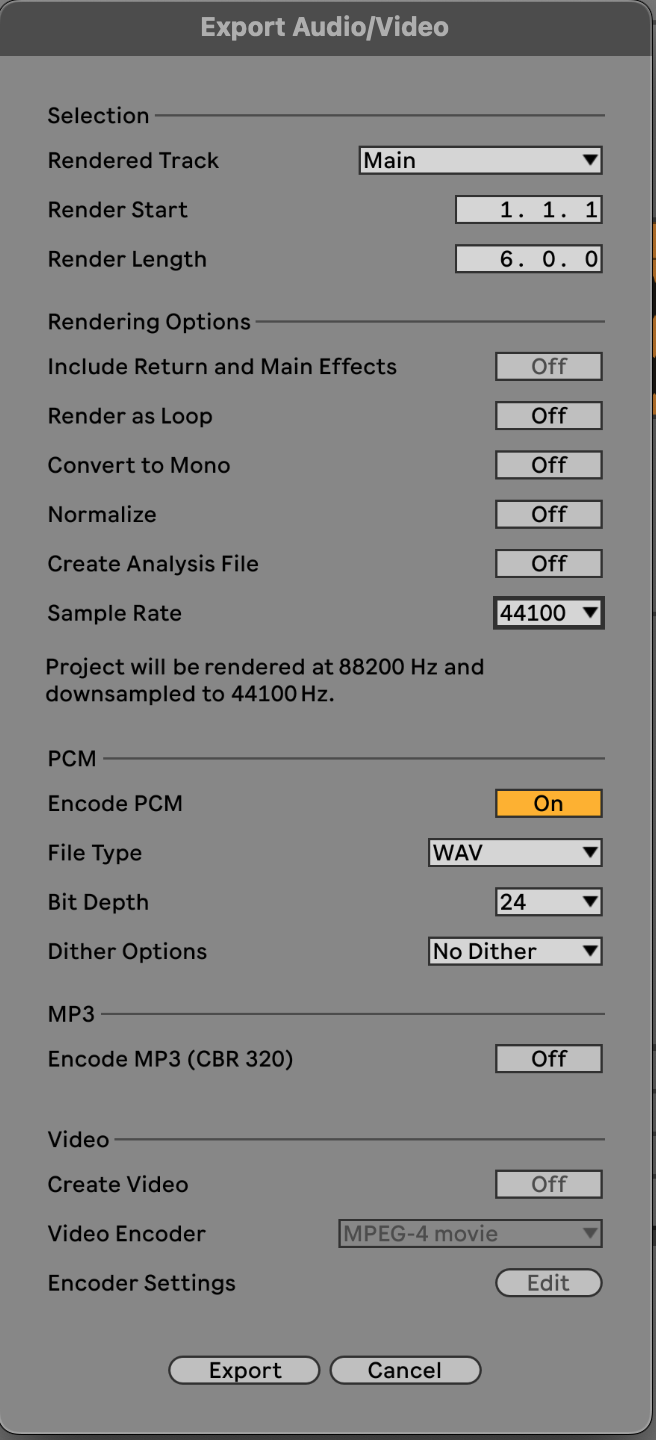Viewport: 656px width, 1440px height.
Task: Toggle Include Return and Main Effects
Action: pos(549,366)
